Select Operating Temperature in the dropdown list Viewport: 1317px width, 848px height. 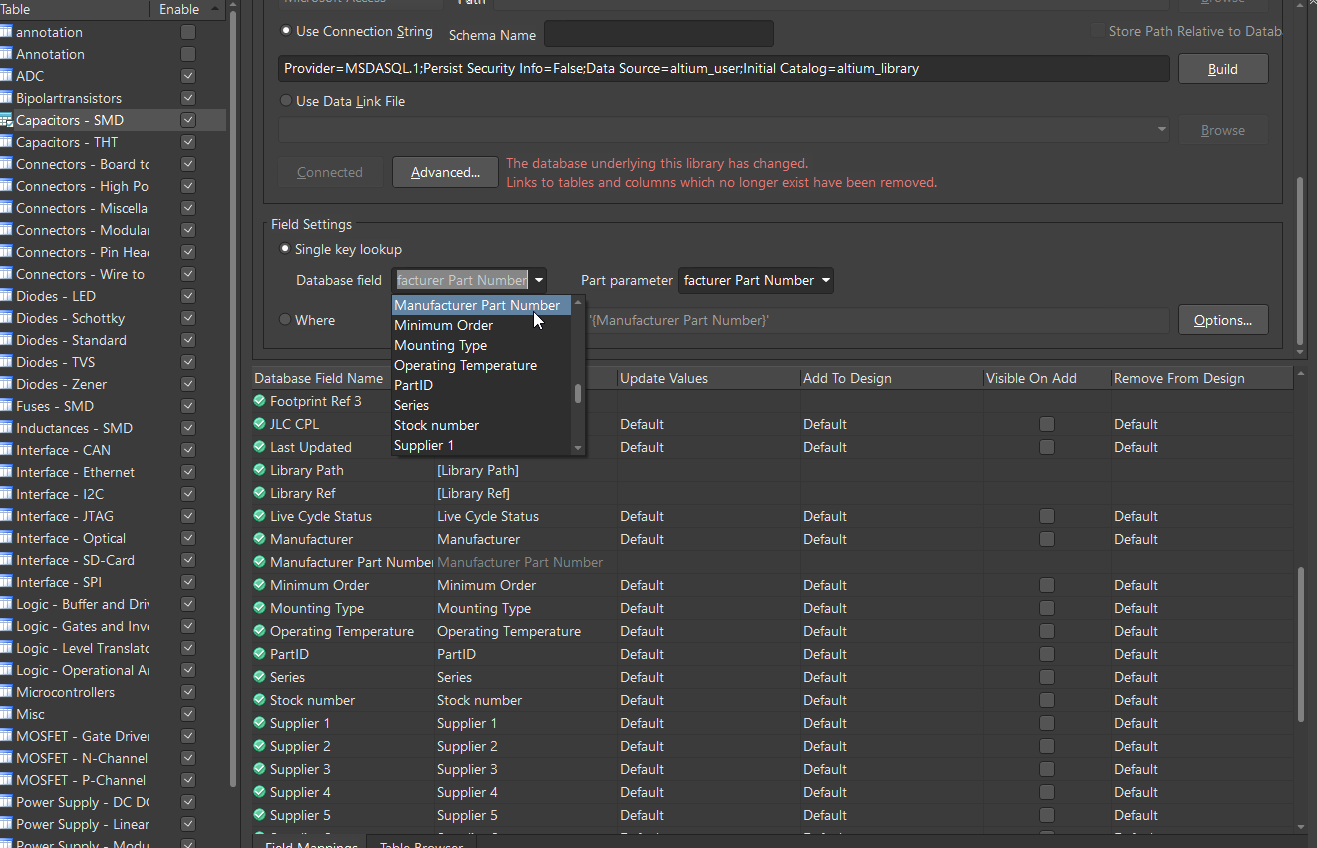coord(465,365)
